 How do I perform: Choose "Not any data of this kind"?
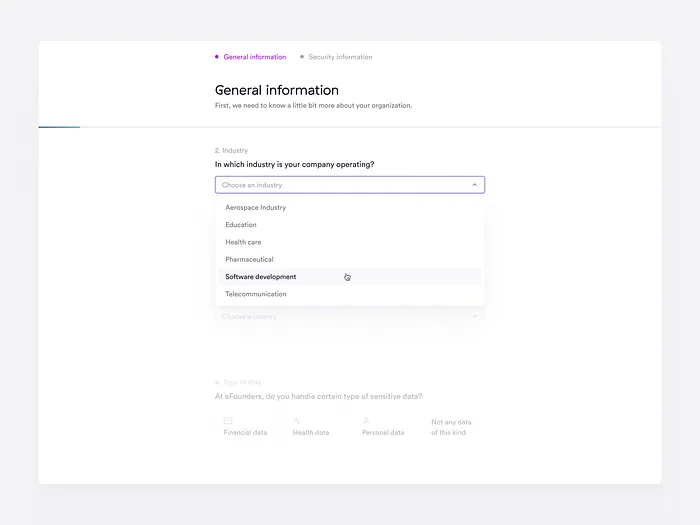[x=451, y=427]
